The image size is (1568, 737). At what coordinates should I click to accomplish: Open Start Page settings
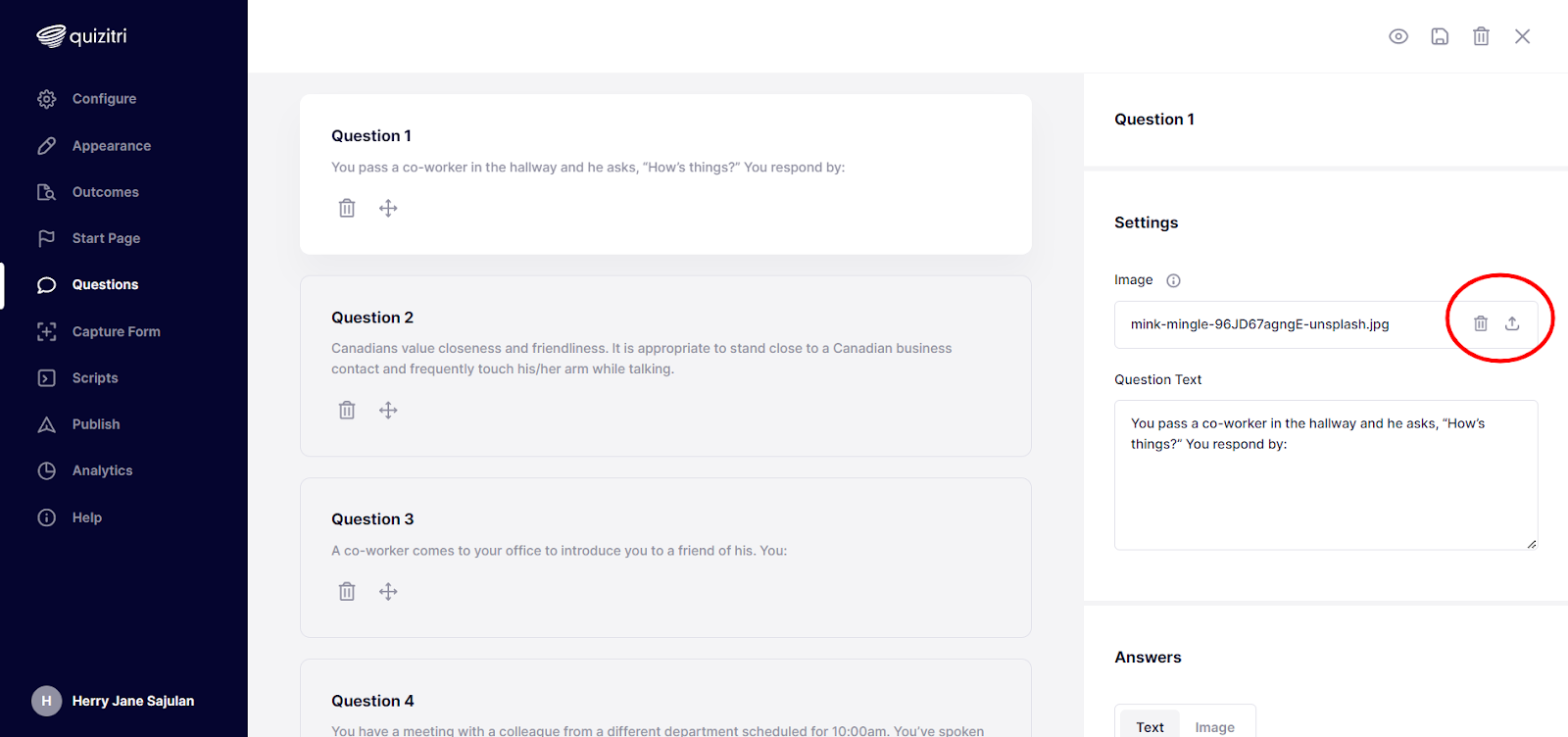(106, 238)
